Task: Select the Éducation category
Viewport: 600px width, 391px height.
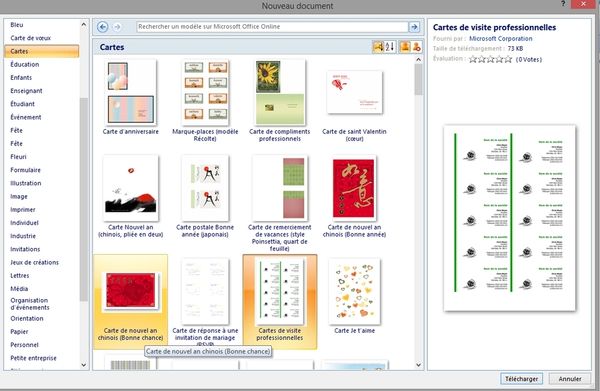Action: point(25,64)
